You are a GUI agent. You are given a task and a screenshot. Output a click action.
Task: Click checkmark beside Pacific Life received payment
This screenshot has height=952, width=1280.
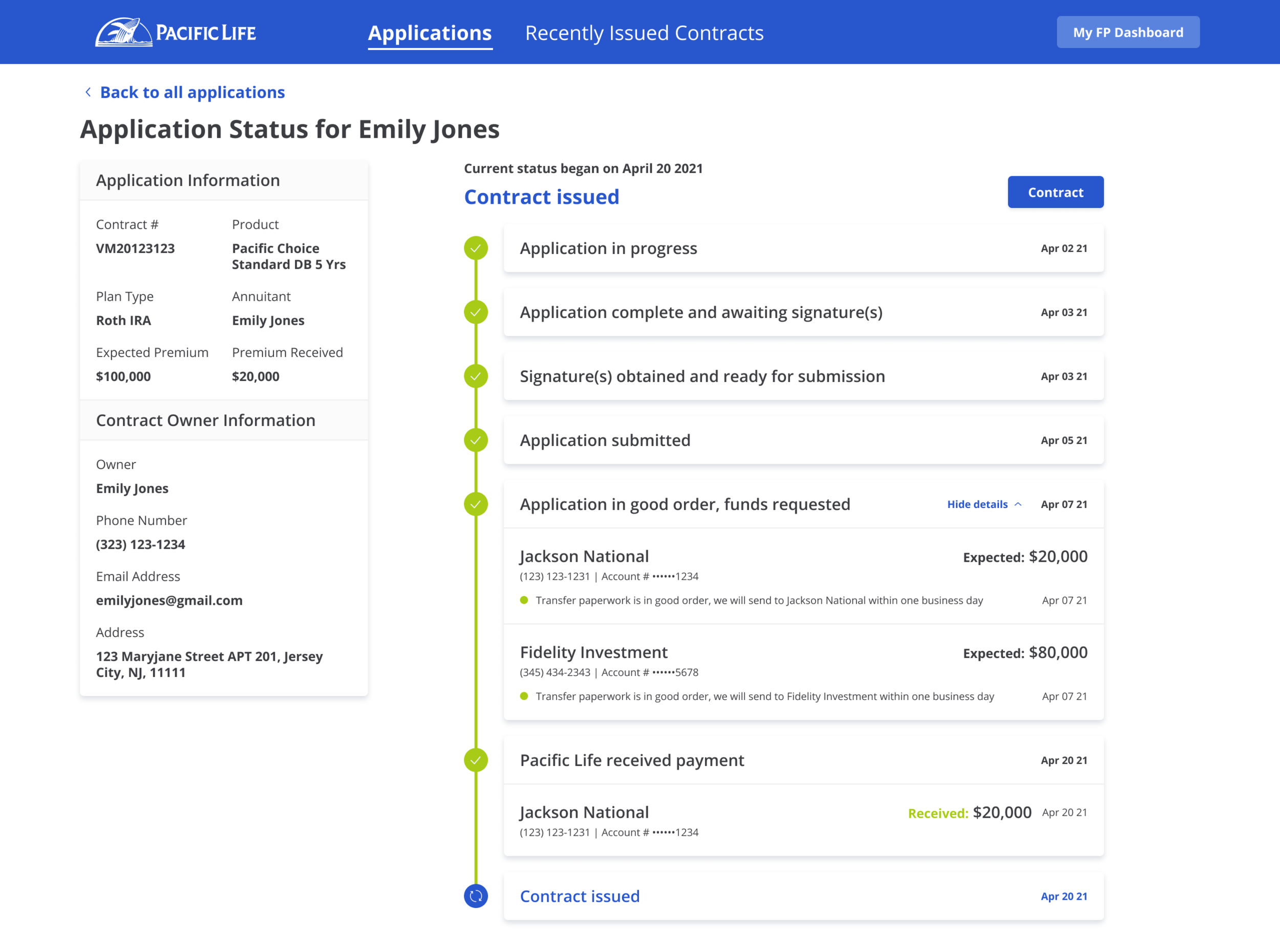coord(476,760)
